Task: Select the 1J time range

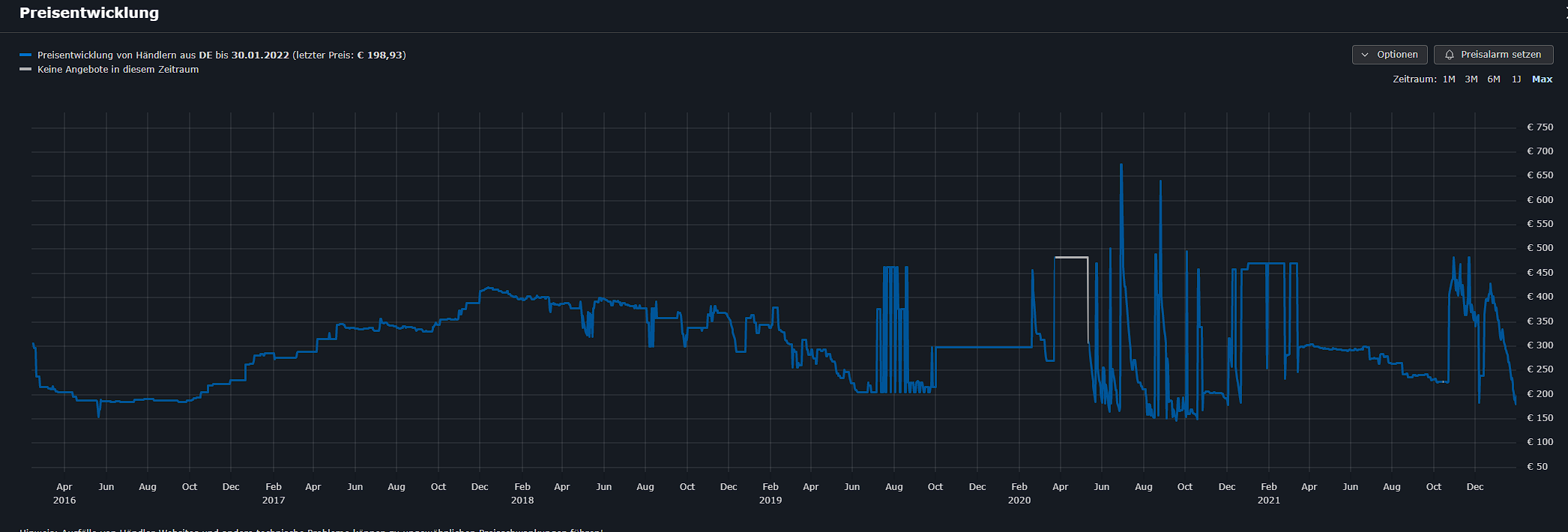Action: [1516, 79]
